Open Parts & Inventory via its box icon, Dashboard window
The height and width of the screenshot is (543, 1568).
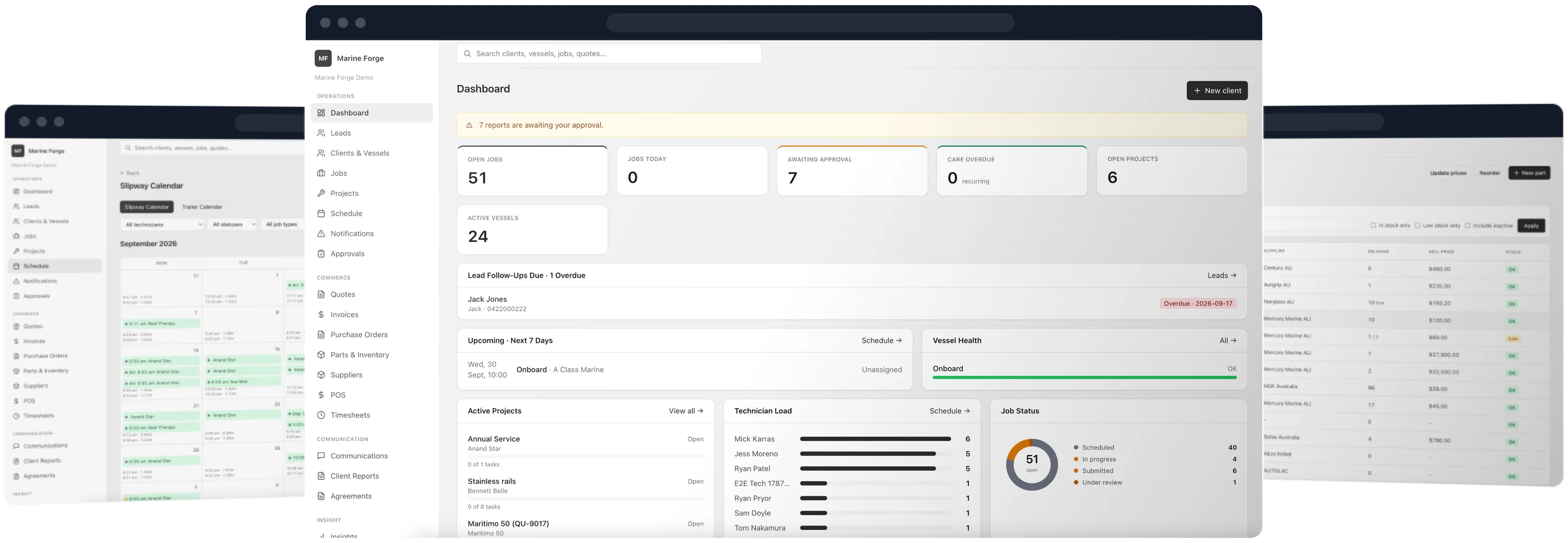point(321,355)
